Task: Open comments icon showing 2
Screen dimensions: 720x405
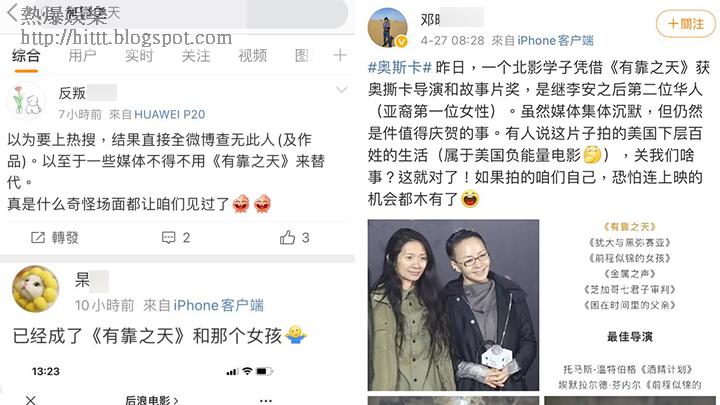Action: tap(169, 237)
